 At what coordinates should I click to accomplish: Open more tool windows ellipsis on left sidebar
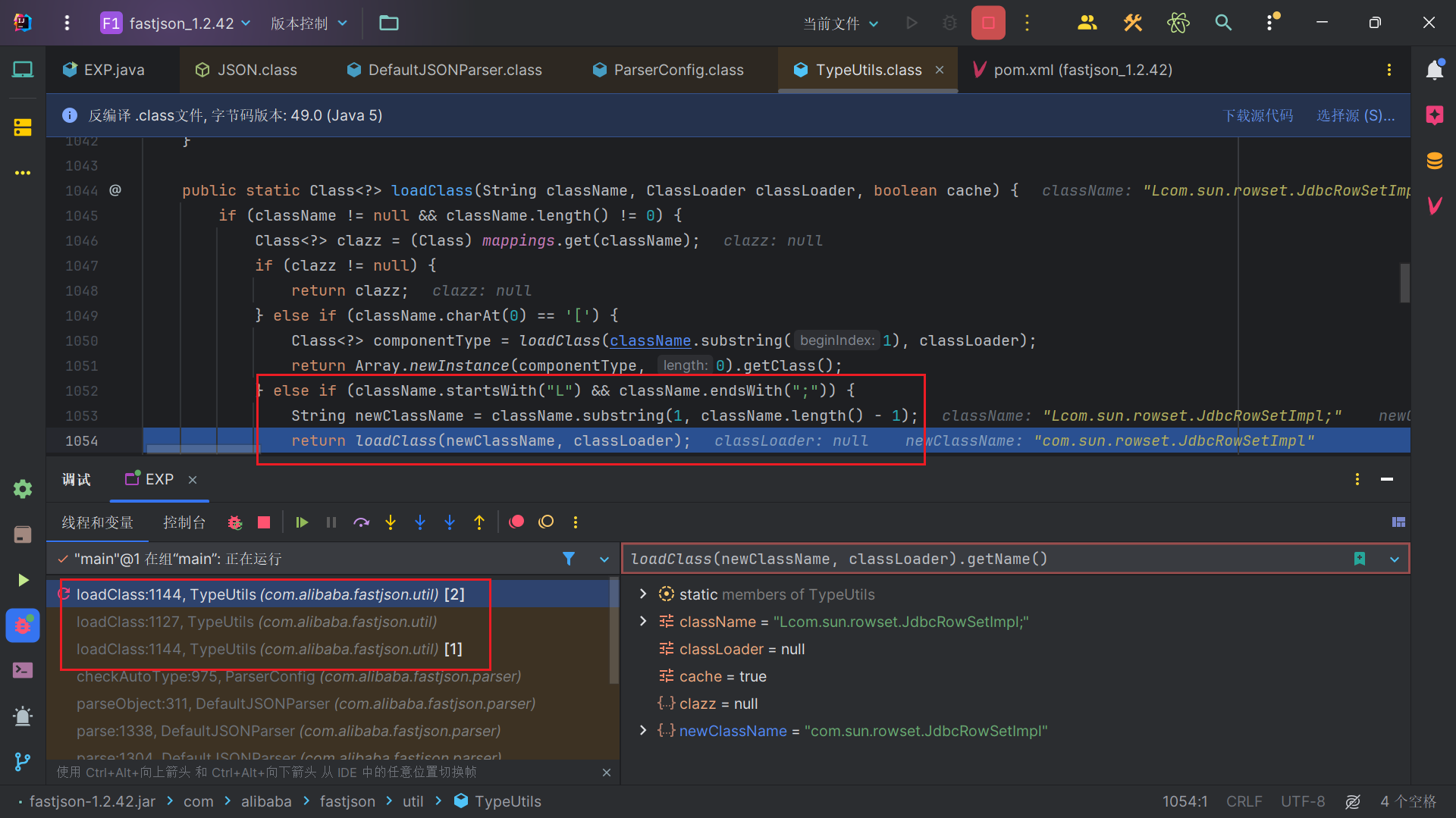[x=23, y=173]
